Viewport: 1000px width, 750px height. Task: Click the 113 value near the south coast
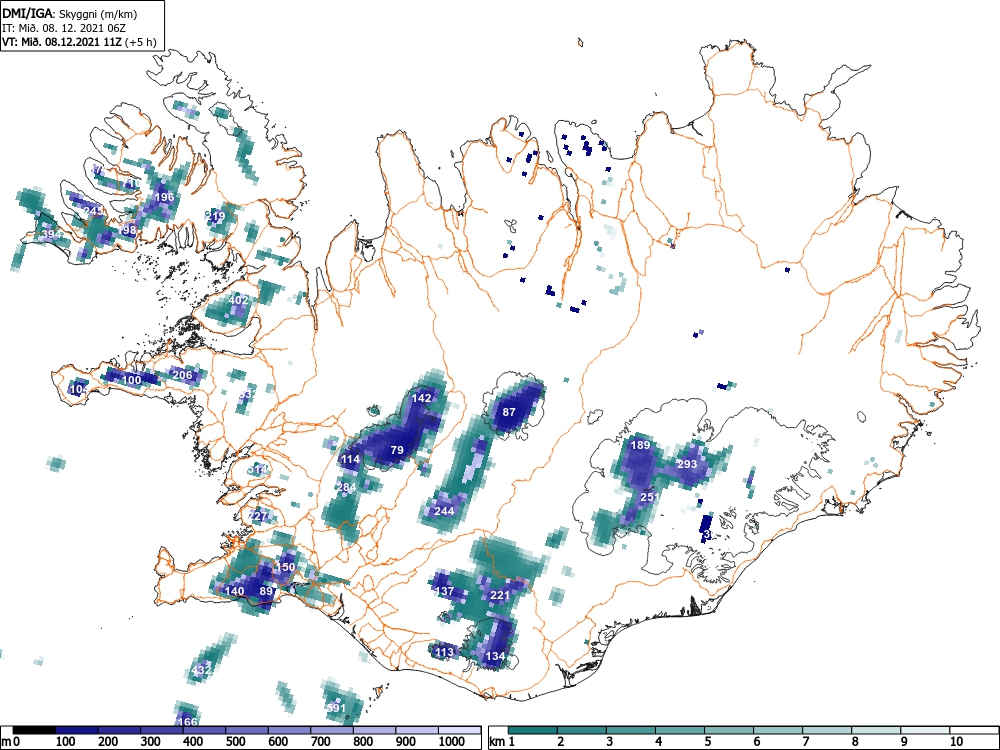[x=444, y=652]
